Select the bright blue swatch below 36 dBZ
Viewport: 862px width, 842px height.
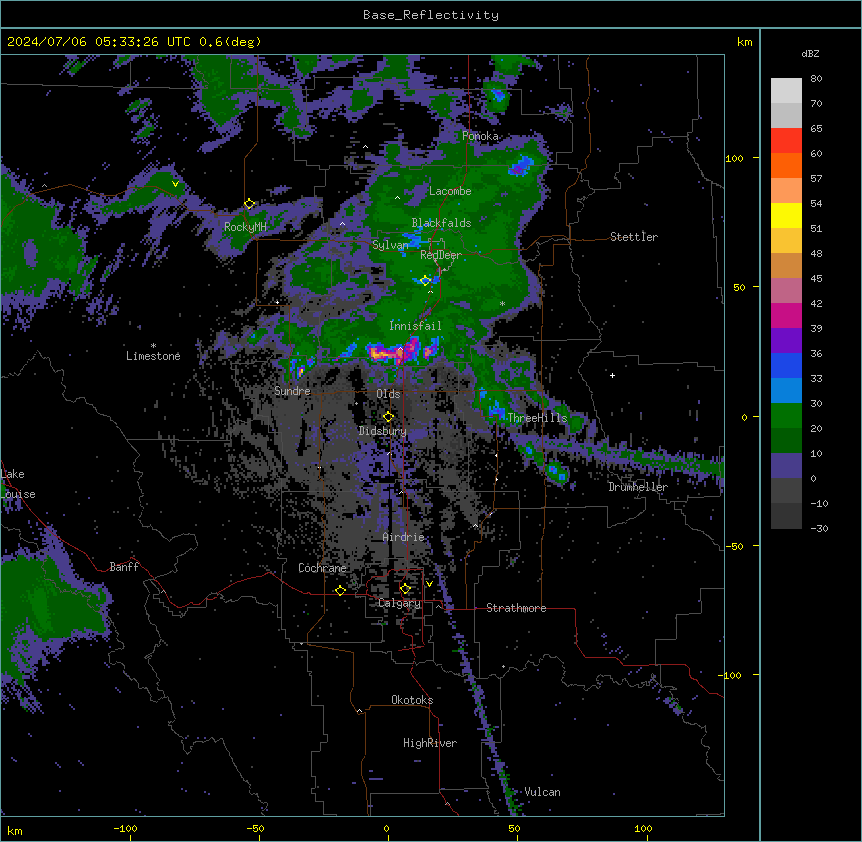coord(786,365)
